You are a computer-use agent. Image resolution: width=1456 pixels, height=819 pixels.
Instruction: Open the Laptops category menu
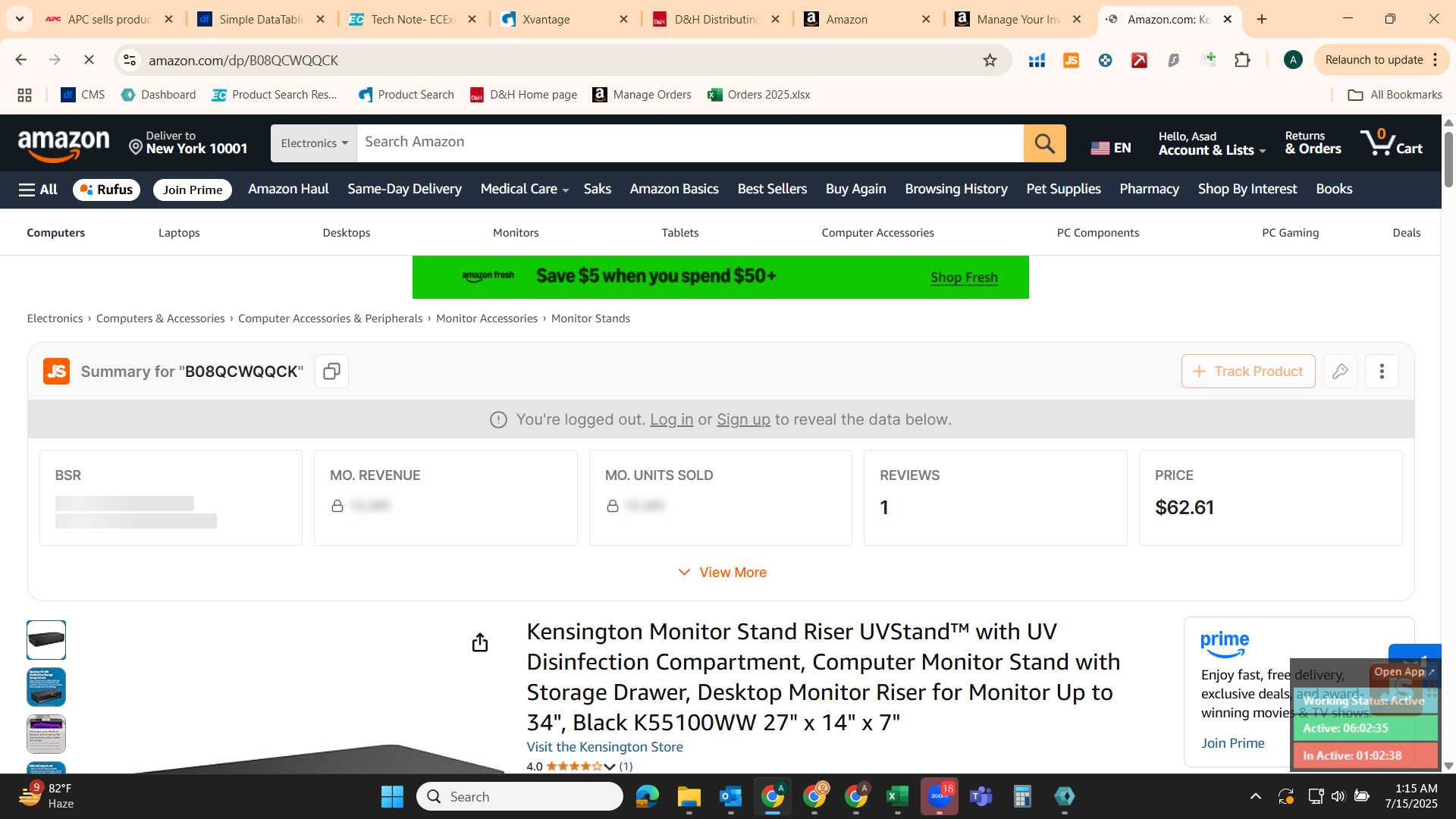pos(179,233)
